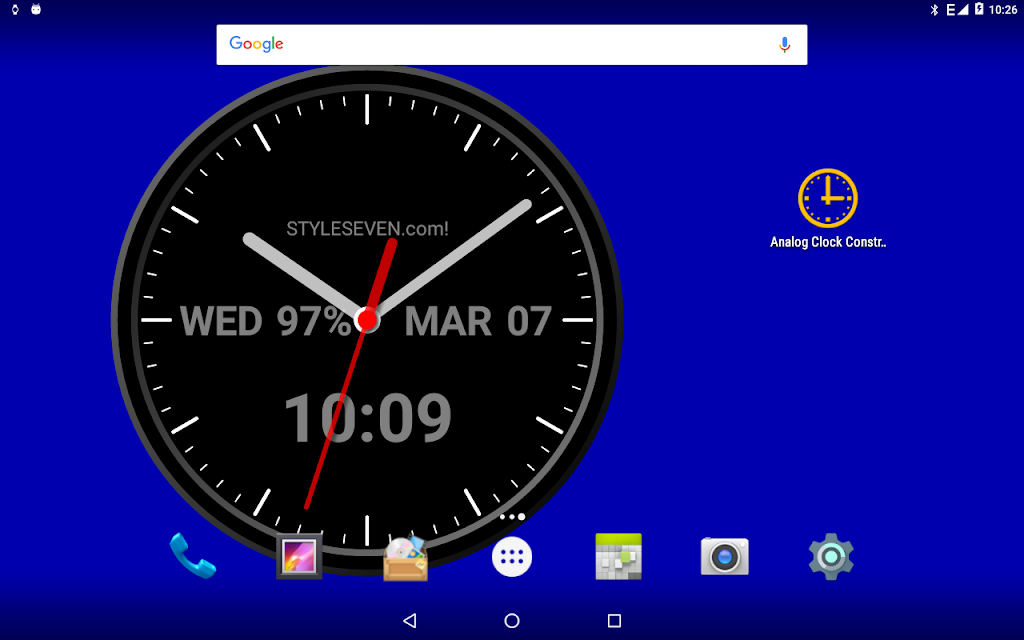This screenshot has height=640, width=1024.
Task: Open the Phone dialer app
Action: tap(193, 556)
